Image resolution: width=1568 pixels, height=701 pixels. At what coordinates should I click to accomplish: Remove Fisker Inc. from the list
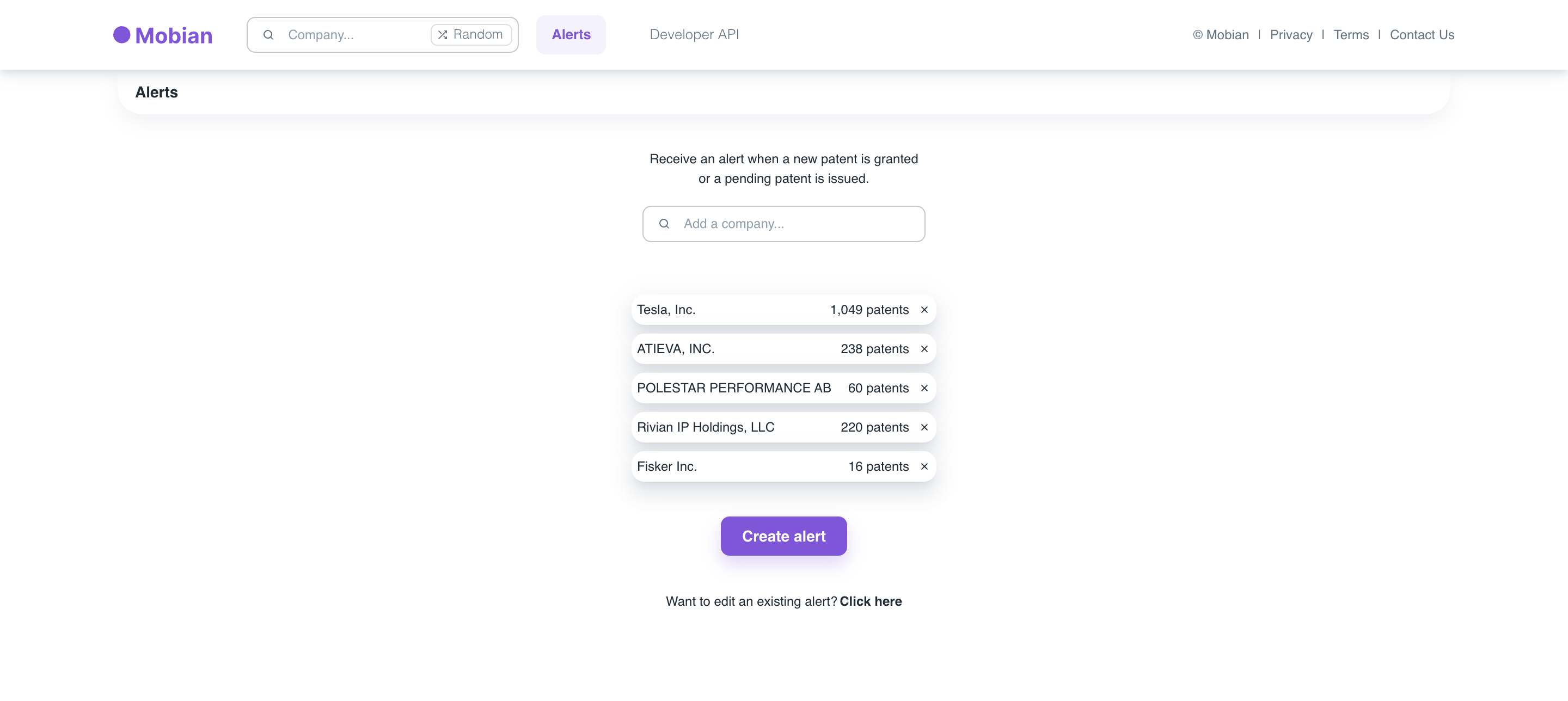(924, 466)
